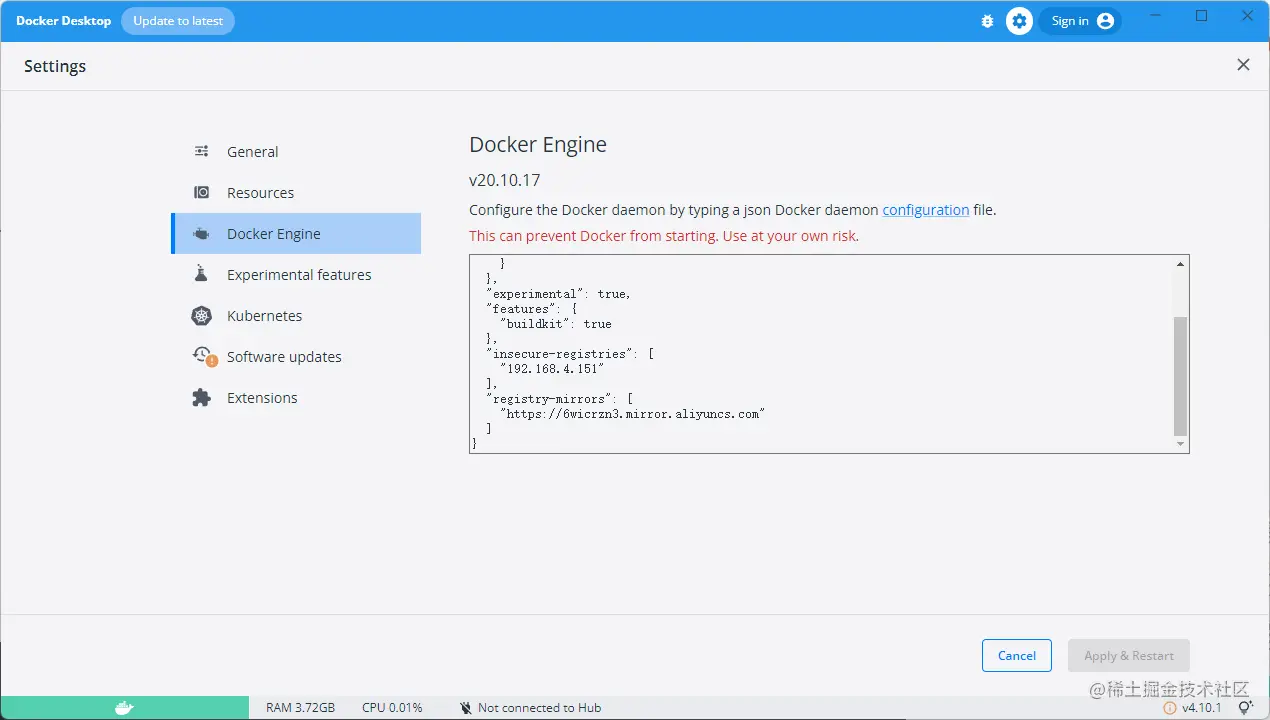
Task: Click the Apply & Restart button
Action: coord(1129,656)
